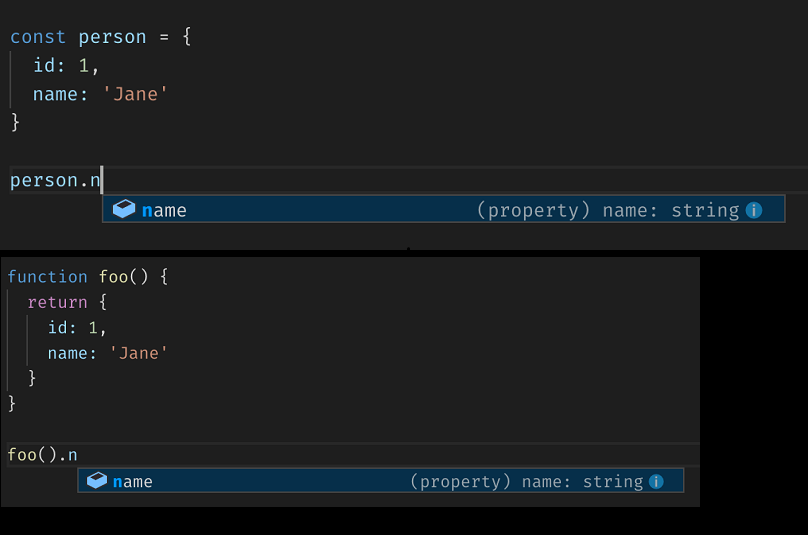
Task: Click the 'id' key inside the return statement
Action: [58, 328]
